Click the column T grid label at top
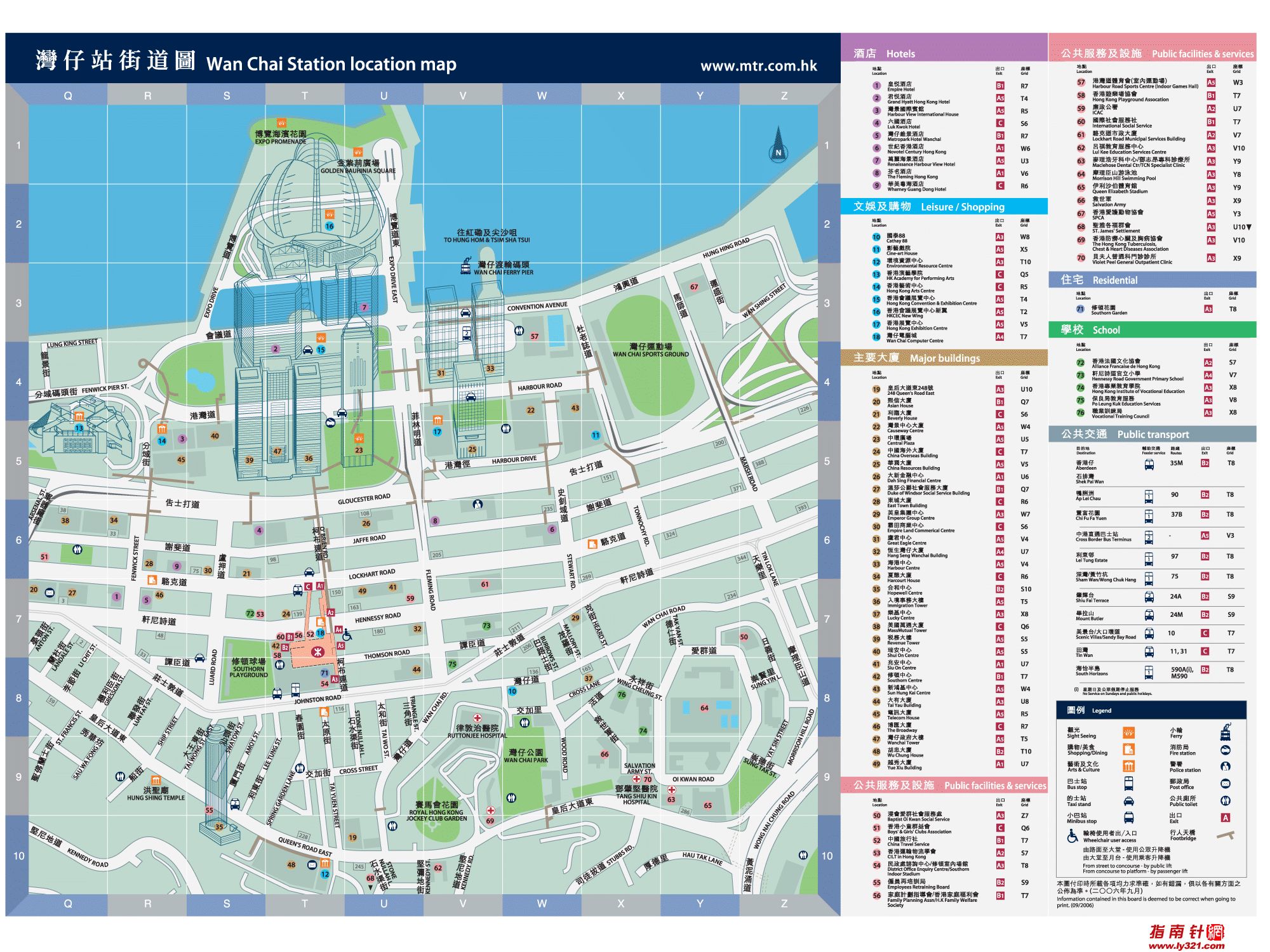Viewport: 1270px width, 952px height. [304, 96]
